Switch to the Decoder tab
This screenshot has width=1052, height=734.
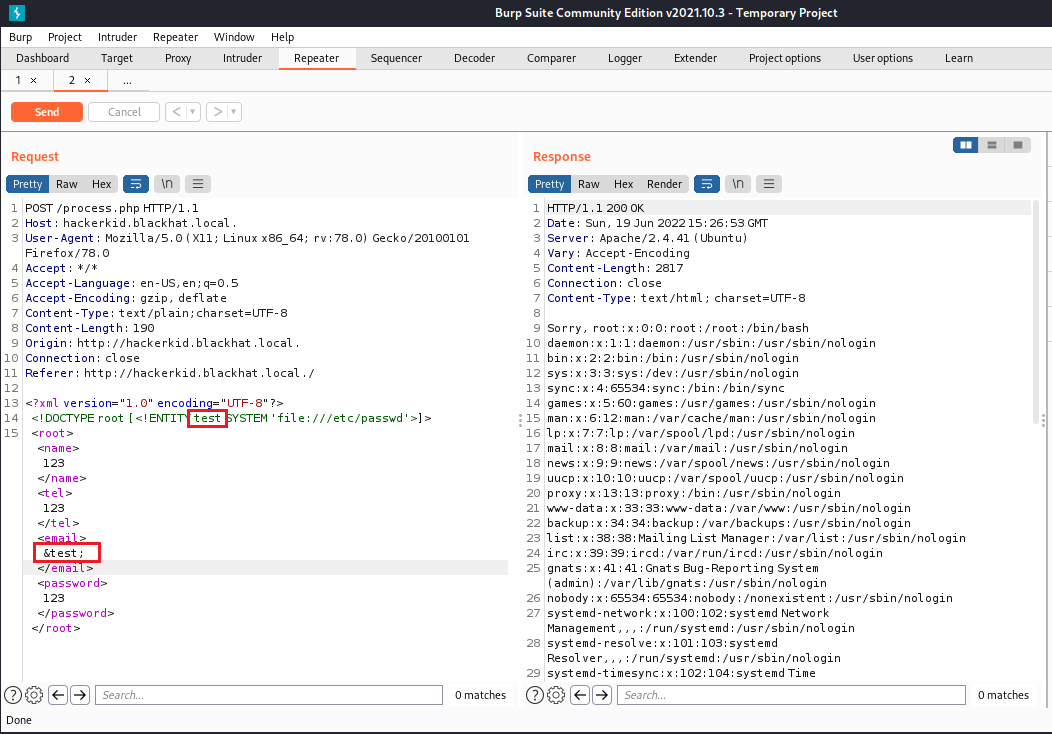474,58
